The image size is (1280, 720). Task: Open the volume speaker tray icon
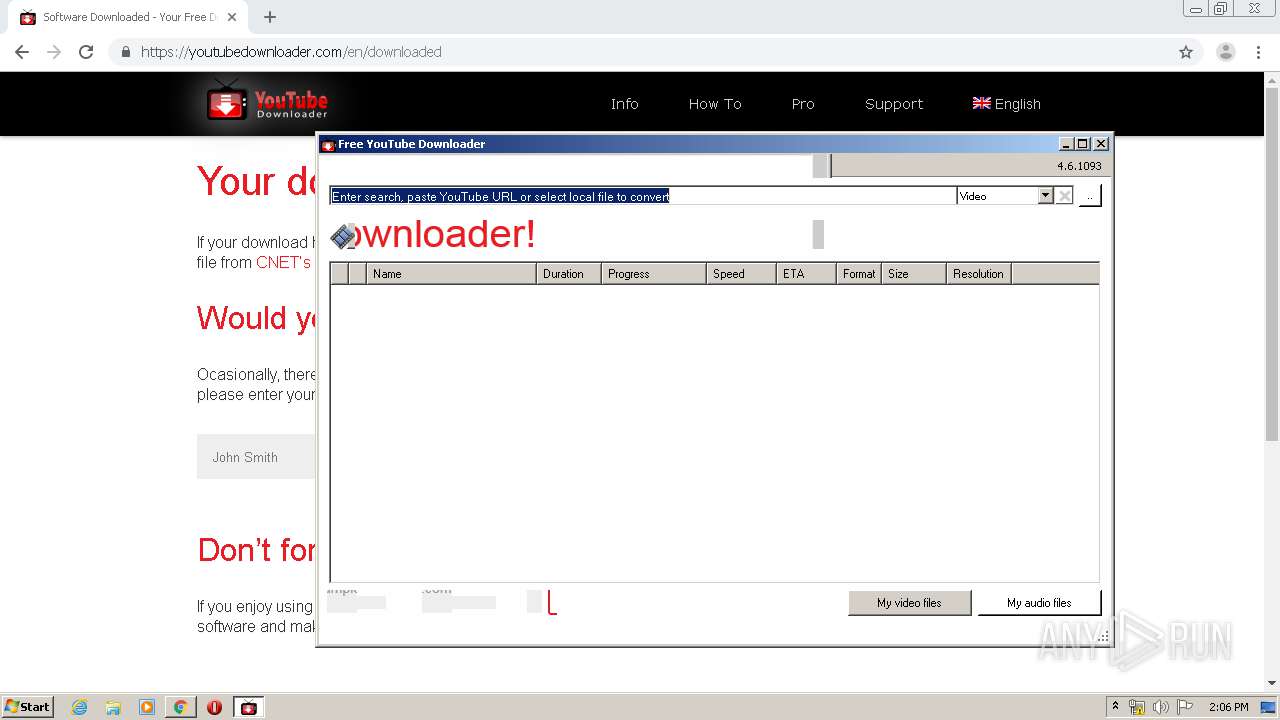1161,707
